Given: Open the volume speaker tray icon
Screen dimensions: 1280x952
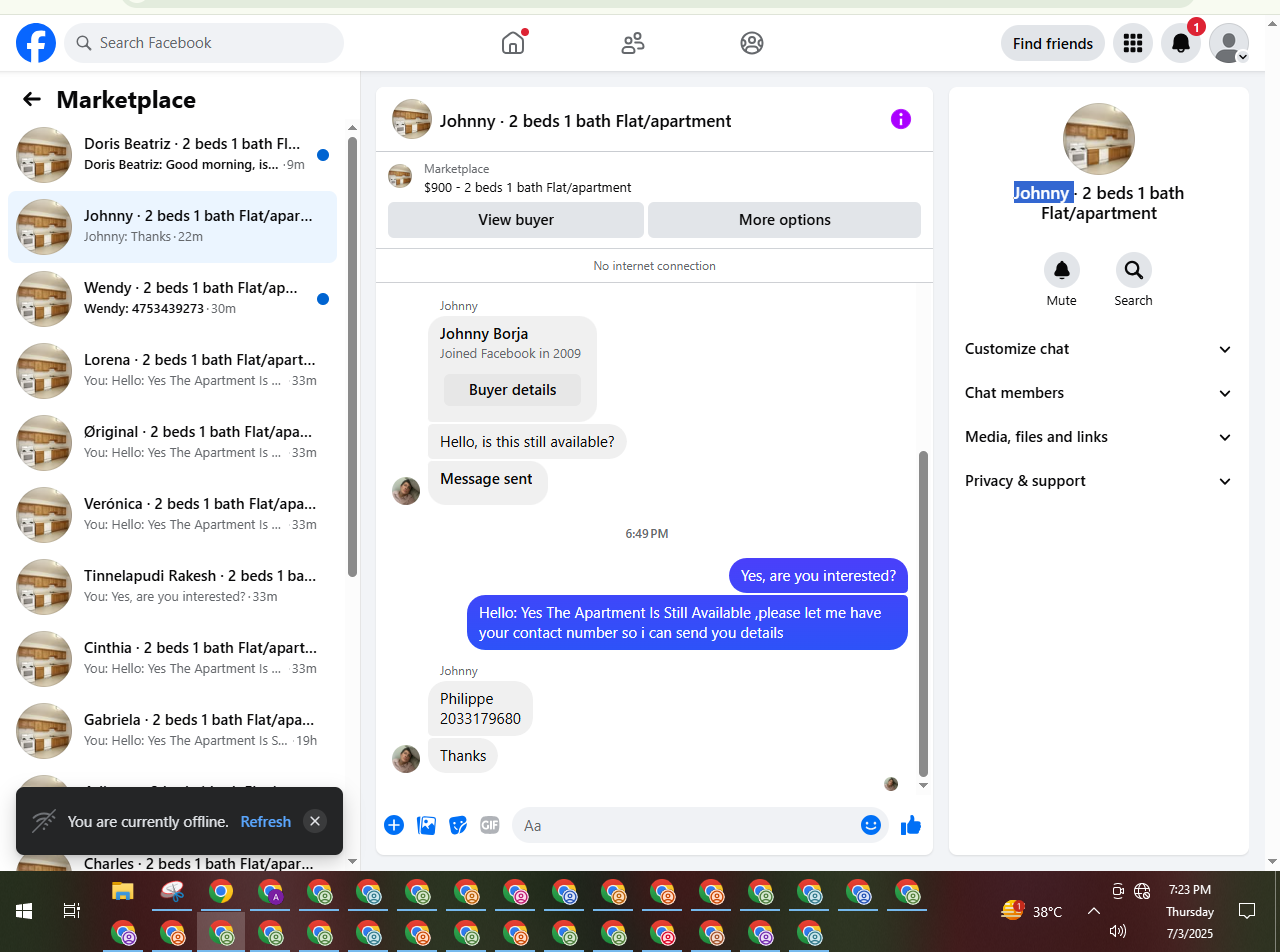Looking at the screenshot, I should point(1118,931).
